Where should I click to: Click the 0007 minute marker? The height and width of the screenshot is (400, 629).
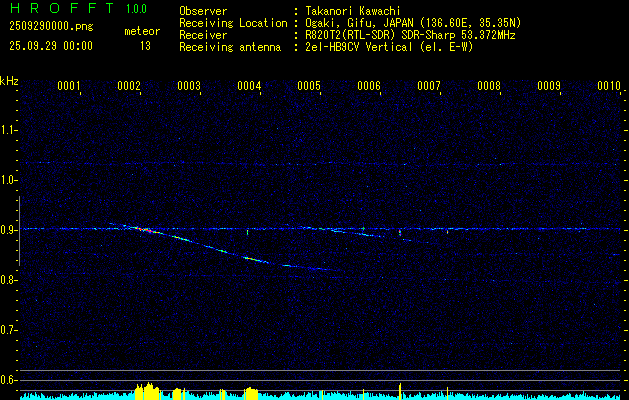[x=429, y=85]
